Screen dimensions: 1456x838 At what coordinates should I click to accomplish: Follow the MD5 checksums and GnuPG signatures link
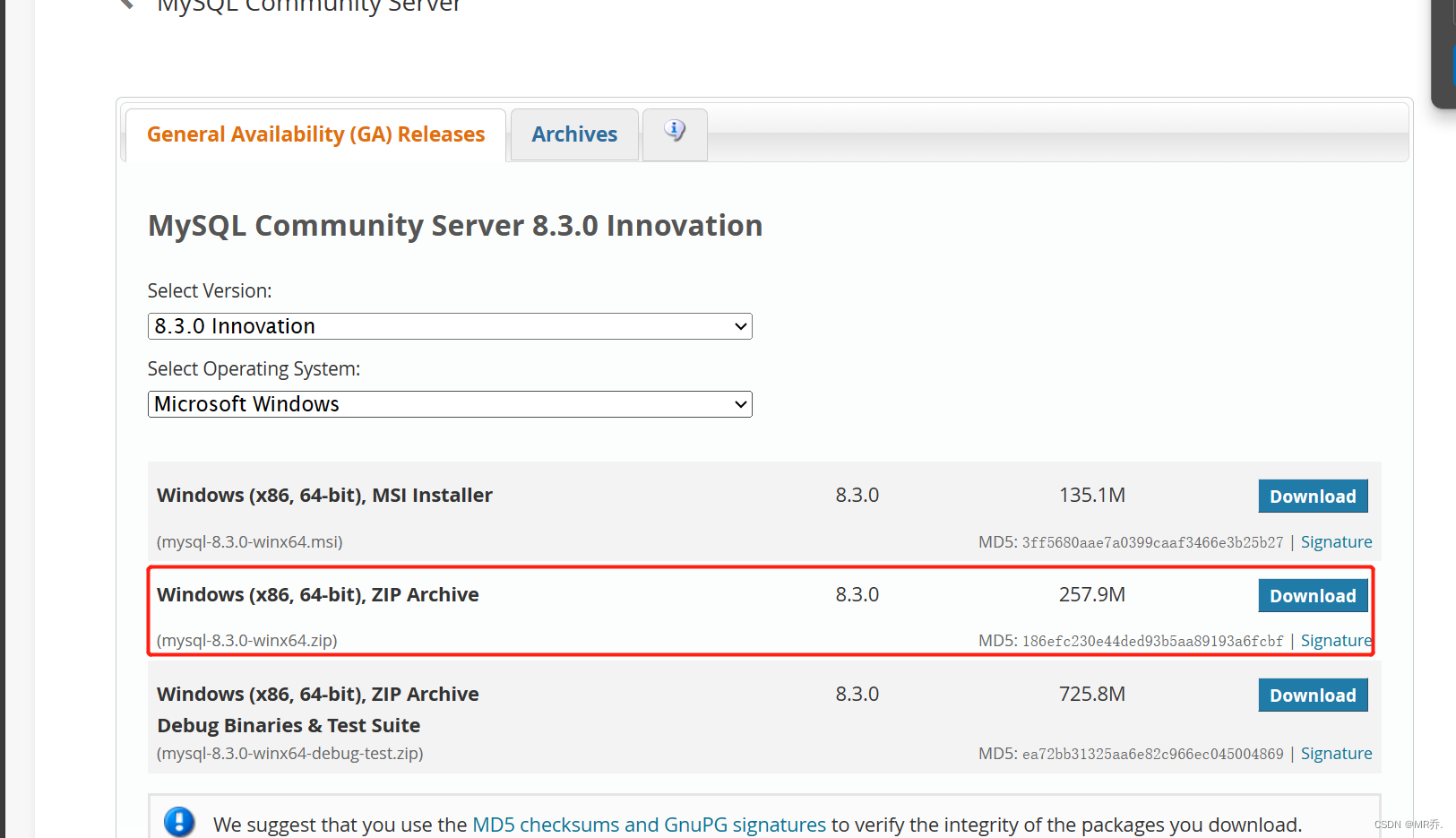click(x=649, y=825)
